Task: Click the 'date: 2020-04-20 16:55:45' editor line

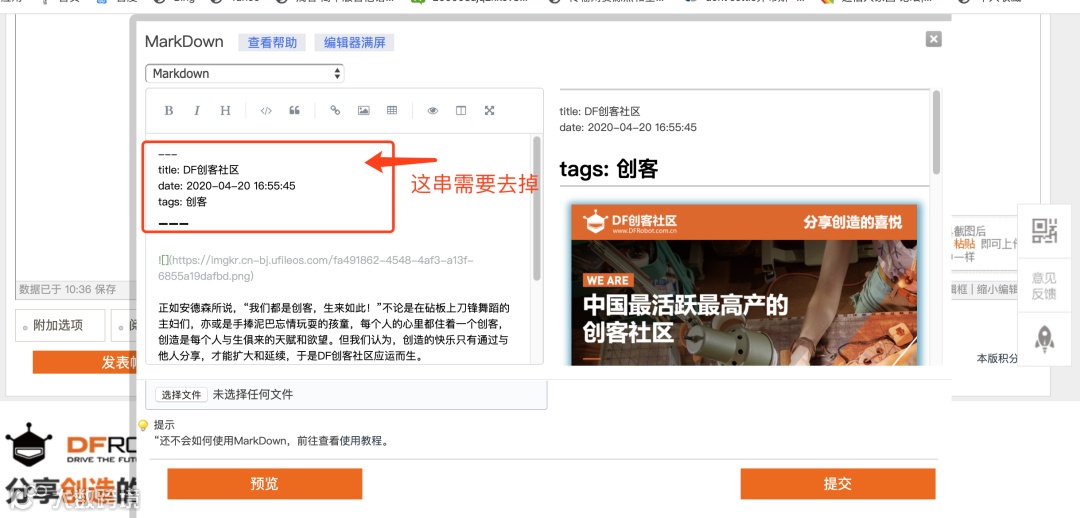Action: click(x=227, y=186)
